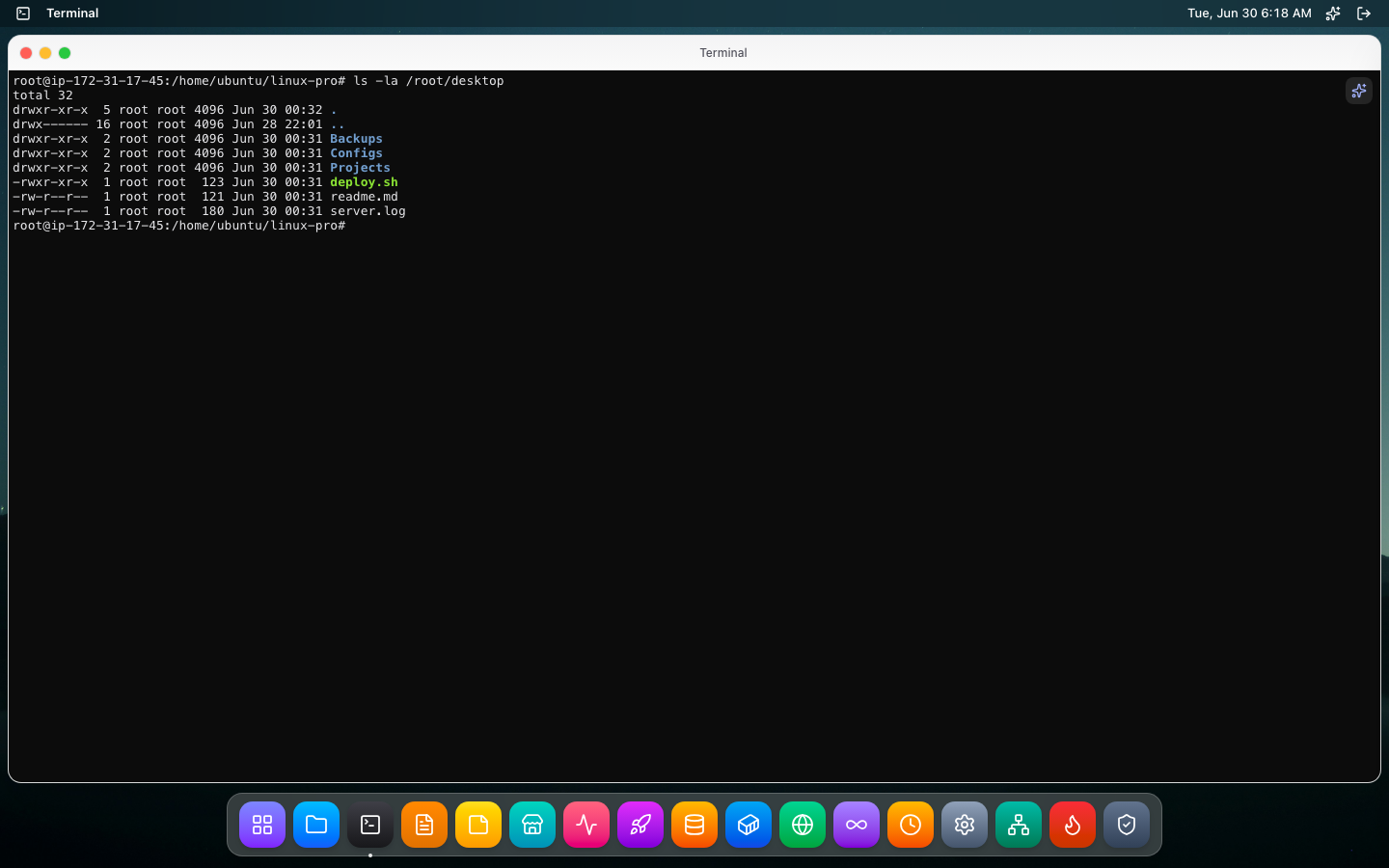Click the terminal icon in top menu bar
The height and width of the screenshot is (868, 1389).
click(23, 14)
